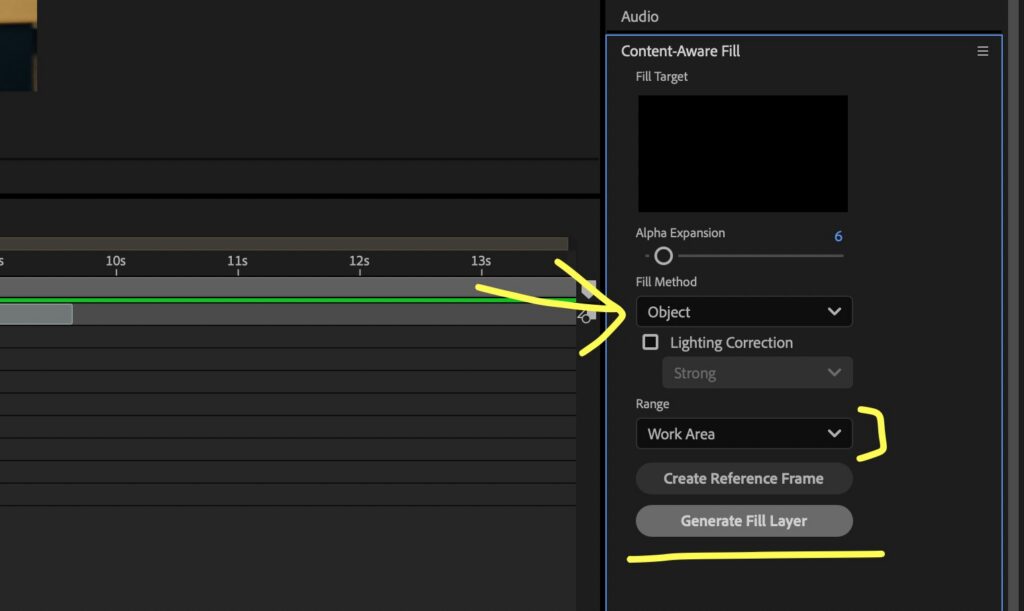Switch to the Audio panel
Image resolution: width=1024 pixels, height=611 pixels.
(638, 16)
